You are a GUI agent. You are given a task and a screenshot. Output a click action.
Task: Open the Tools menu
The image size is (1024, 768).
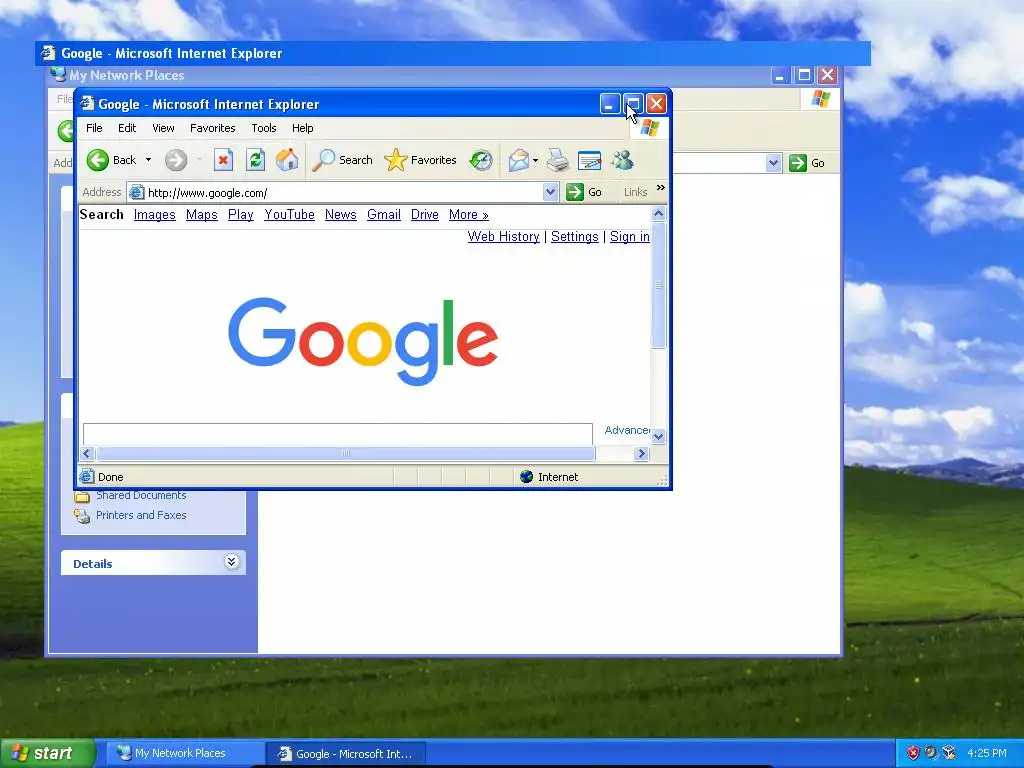(264, 128)
